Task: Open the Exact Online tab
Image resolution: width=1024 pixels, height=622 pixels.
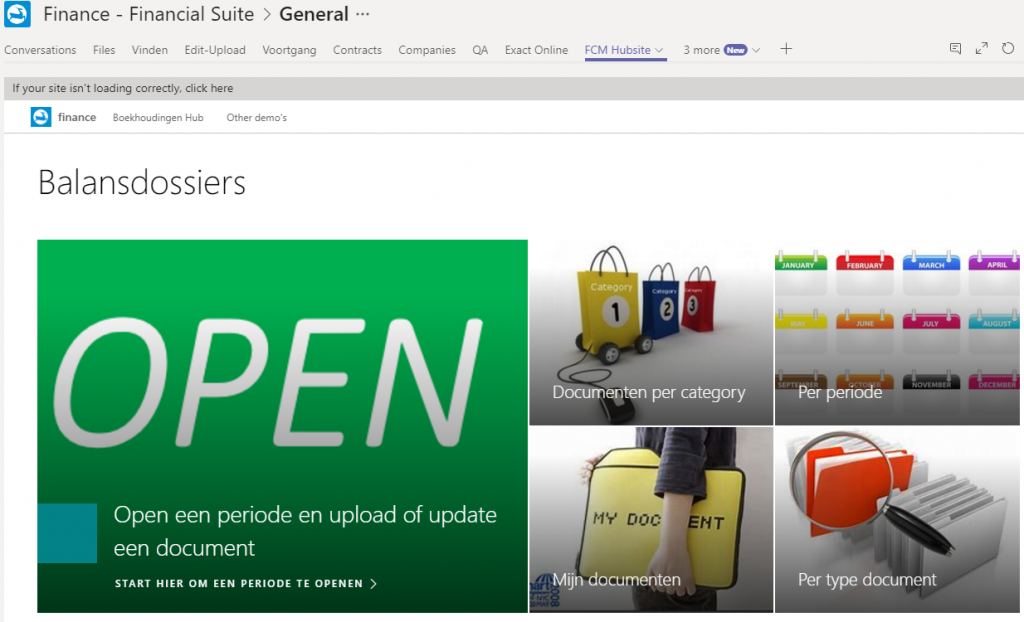Action: (536, 50)
